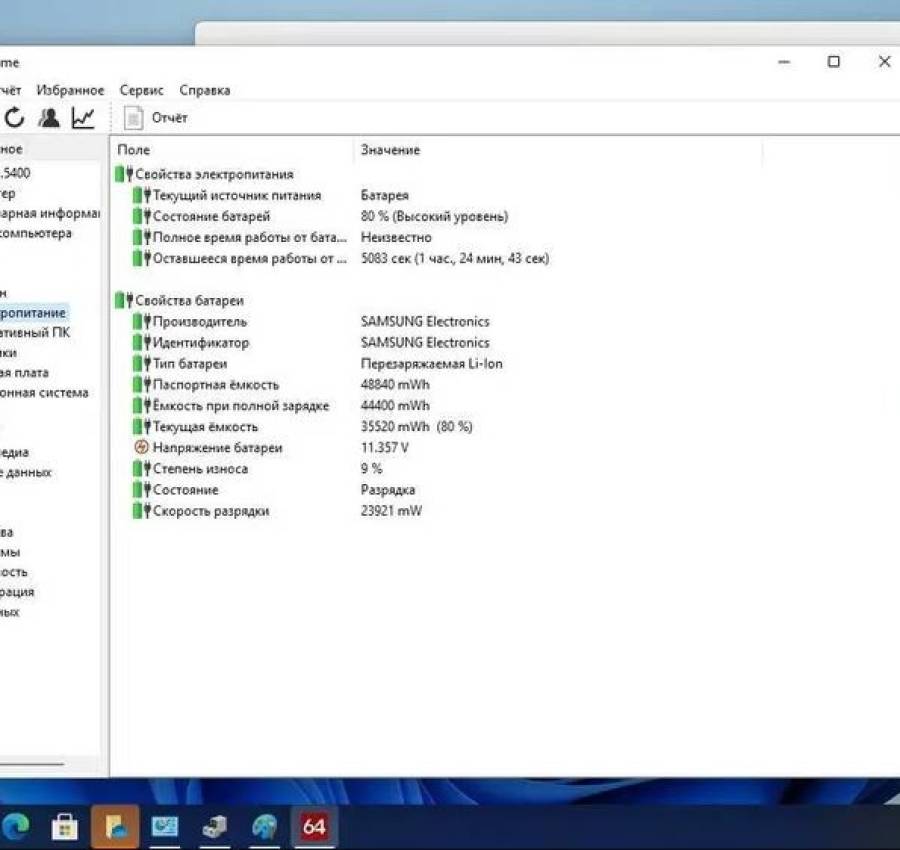Open the user profile toolbar icon
Screen dimensions: 900x850
click(x=49, y=118)
